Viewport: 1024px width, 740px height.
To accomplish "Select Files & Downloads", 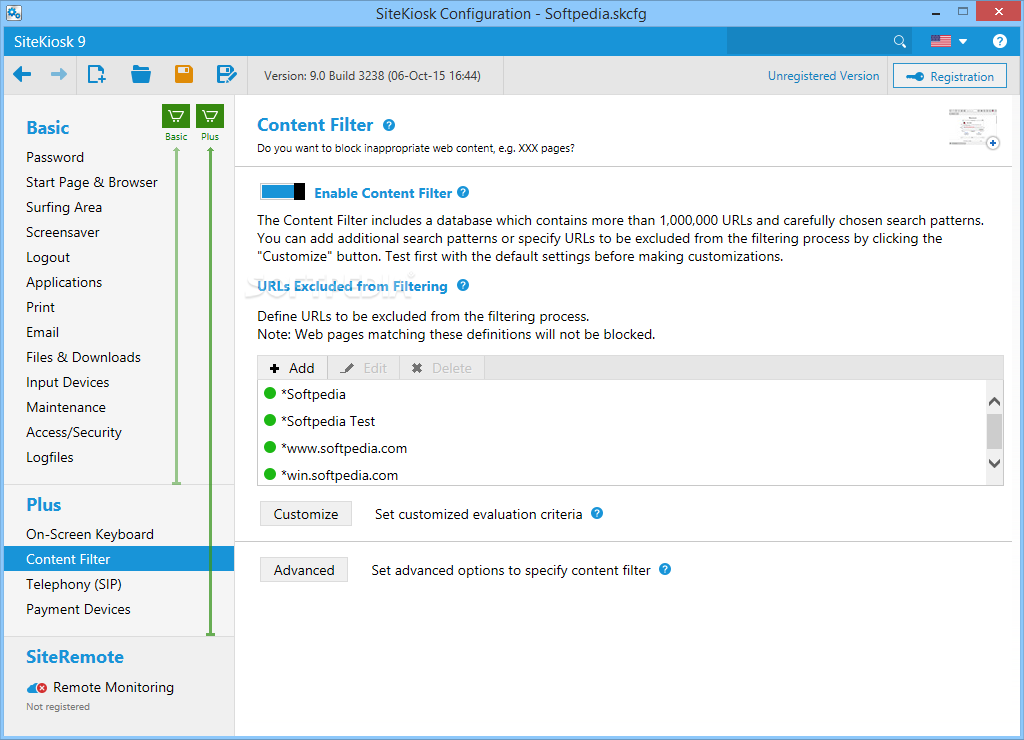I will pyautogui.click(x=83, y=357).
